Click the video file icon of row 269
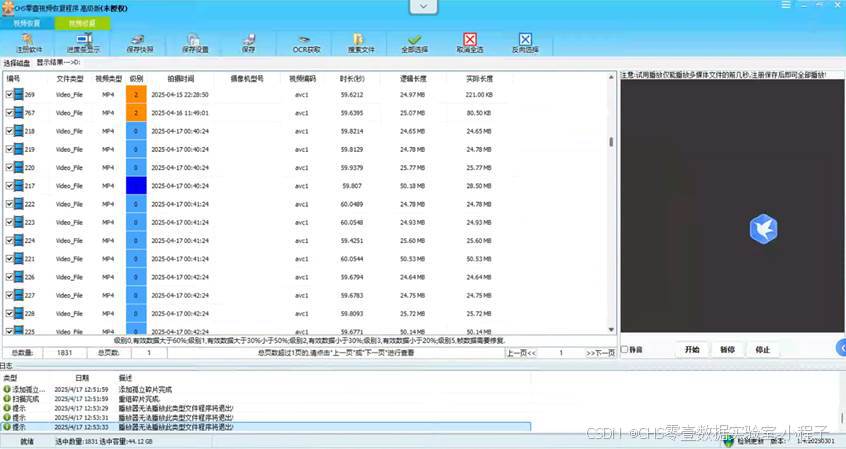This screenshot has height=449, width=846. pyautogui.click(x=19, y=94)
